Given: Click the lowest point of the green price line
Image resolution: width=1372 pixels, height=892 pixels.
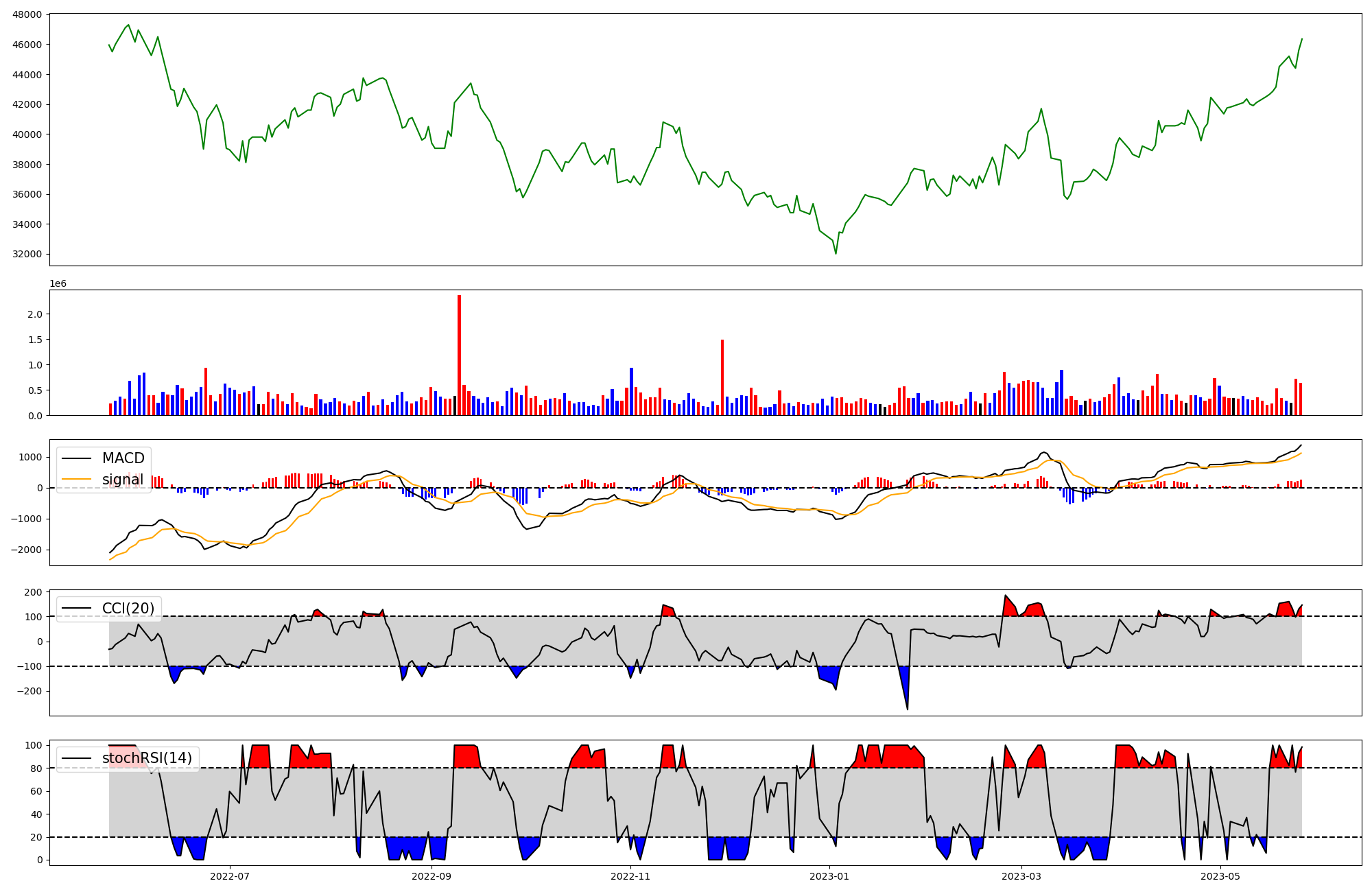Looking at the screenshot, I should click(x=836, y=253).
